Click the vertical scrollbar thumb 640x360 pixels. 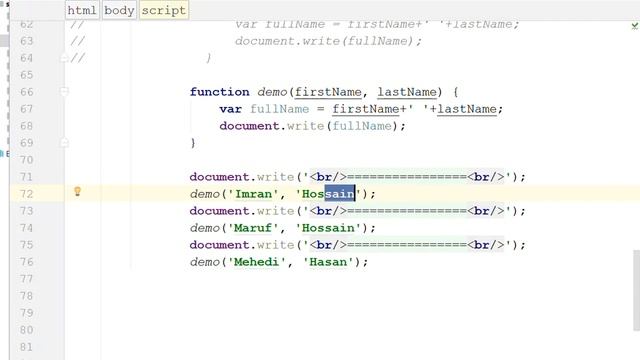(x=636, y=290)
